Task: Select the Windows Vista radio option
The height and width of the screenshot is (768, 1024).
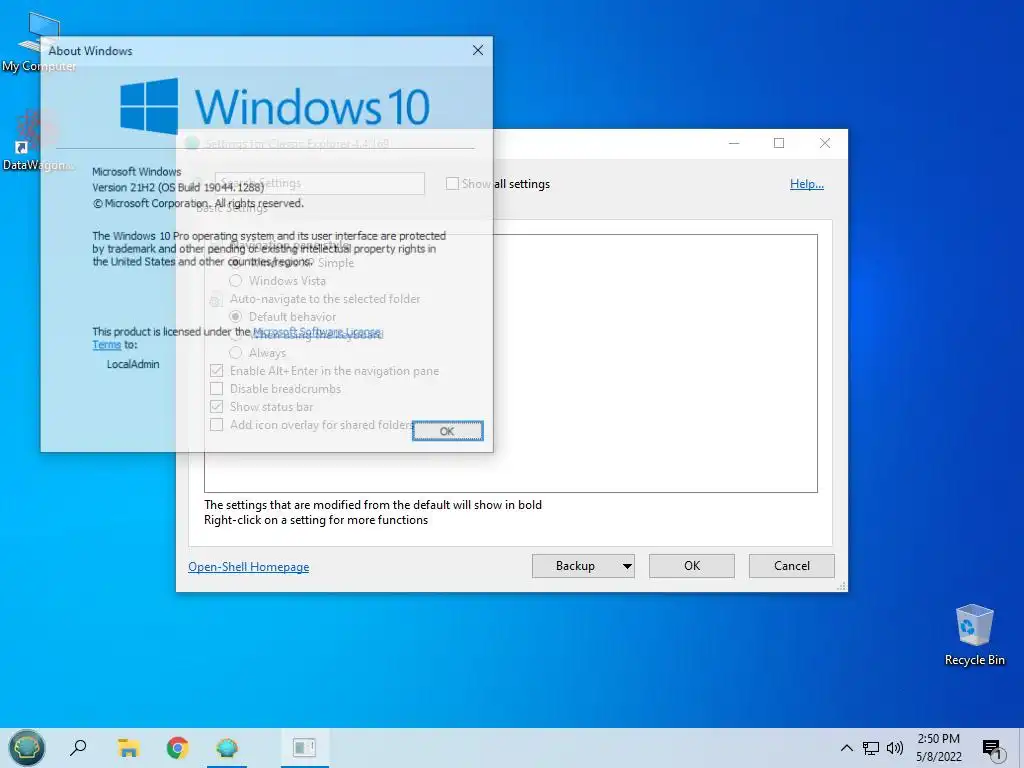Action: 236,281
